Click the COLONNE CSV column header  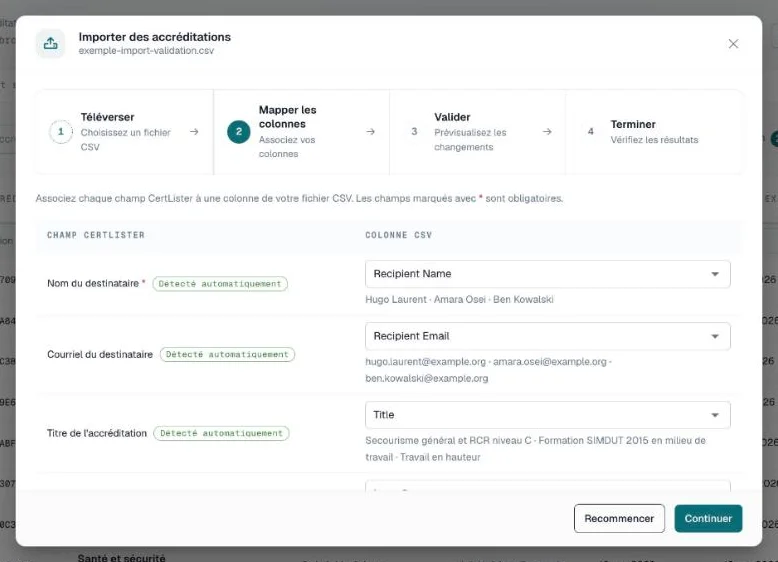click(398, 235)
